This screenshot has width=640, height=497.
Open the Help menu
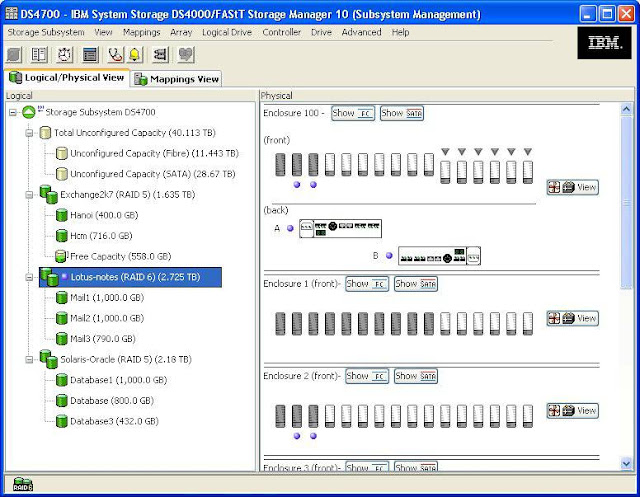click(400, 32)
